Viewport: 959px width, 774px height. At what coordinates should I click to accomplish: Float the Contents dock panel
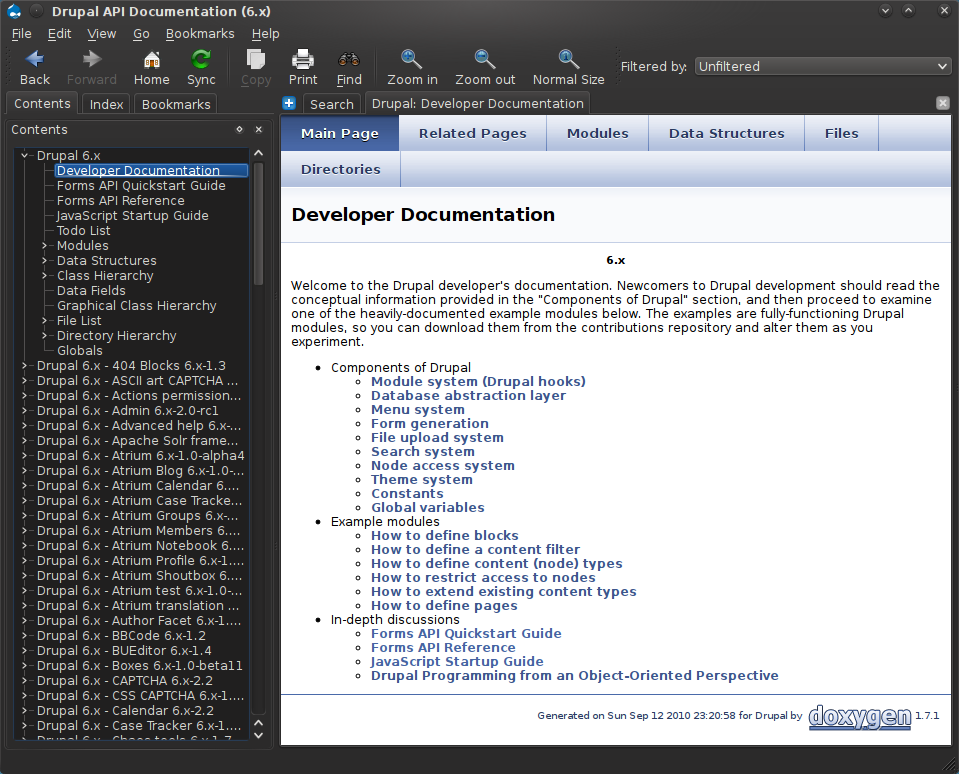240,130
